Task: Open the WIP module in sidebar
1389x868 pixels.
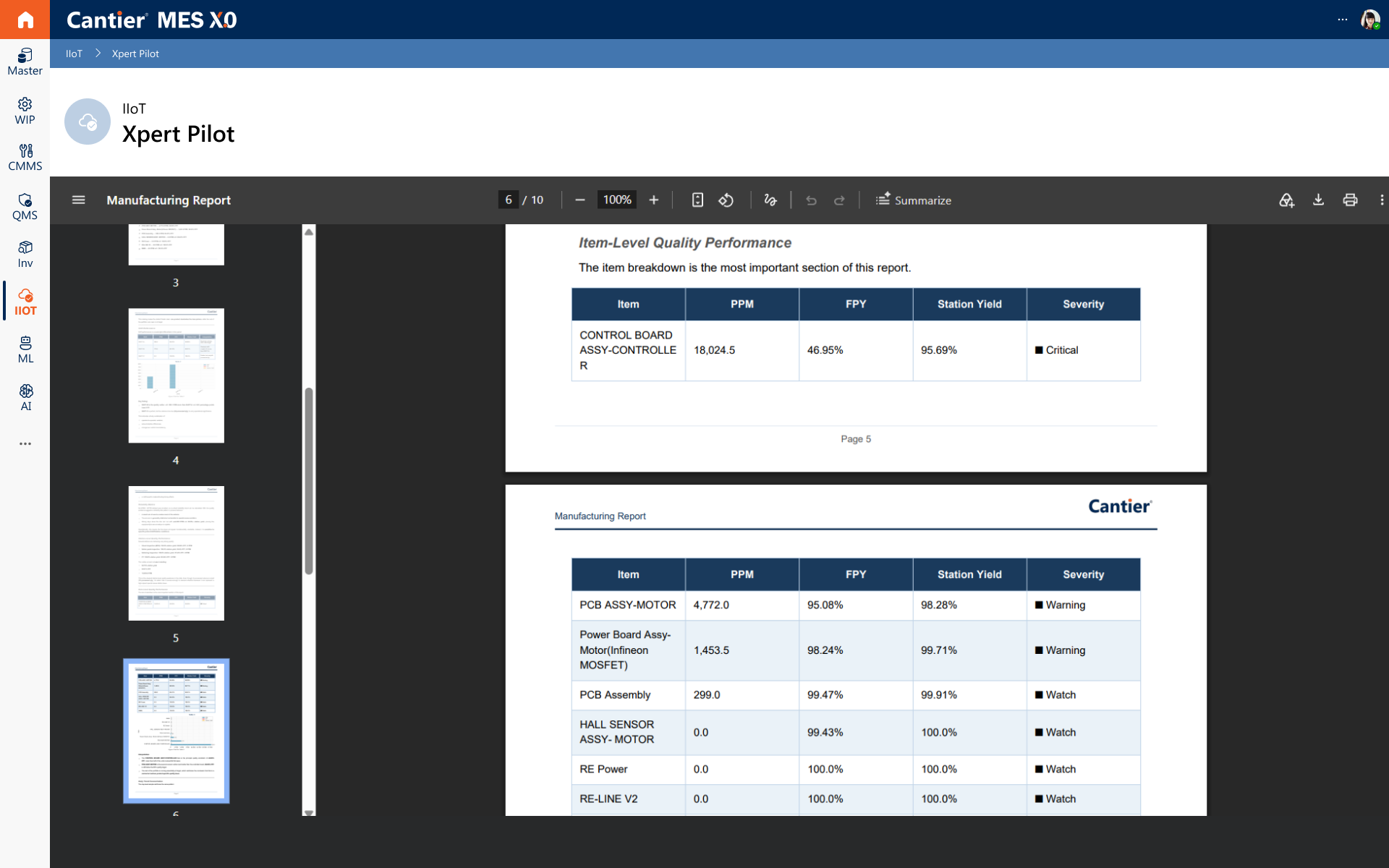Action: [25, 111]
